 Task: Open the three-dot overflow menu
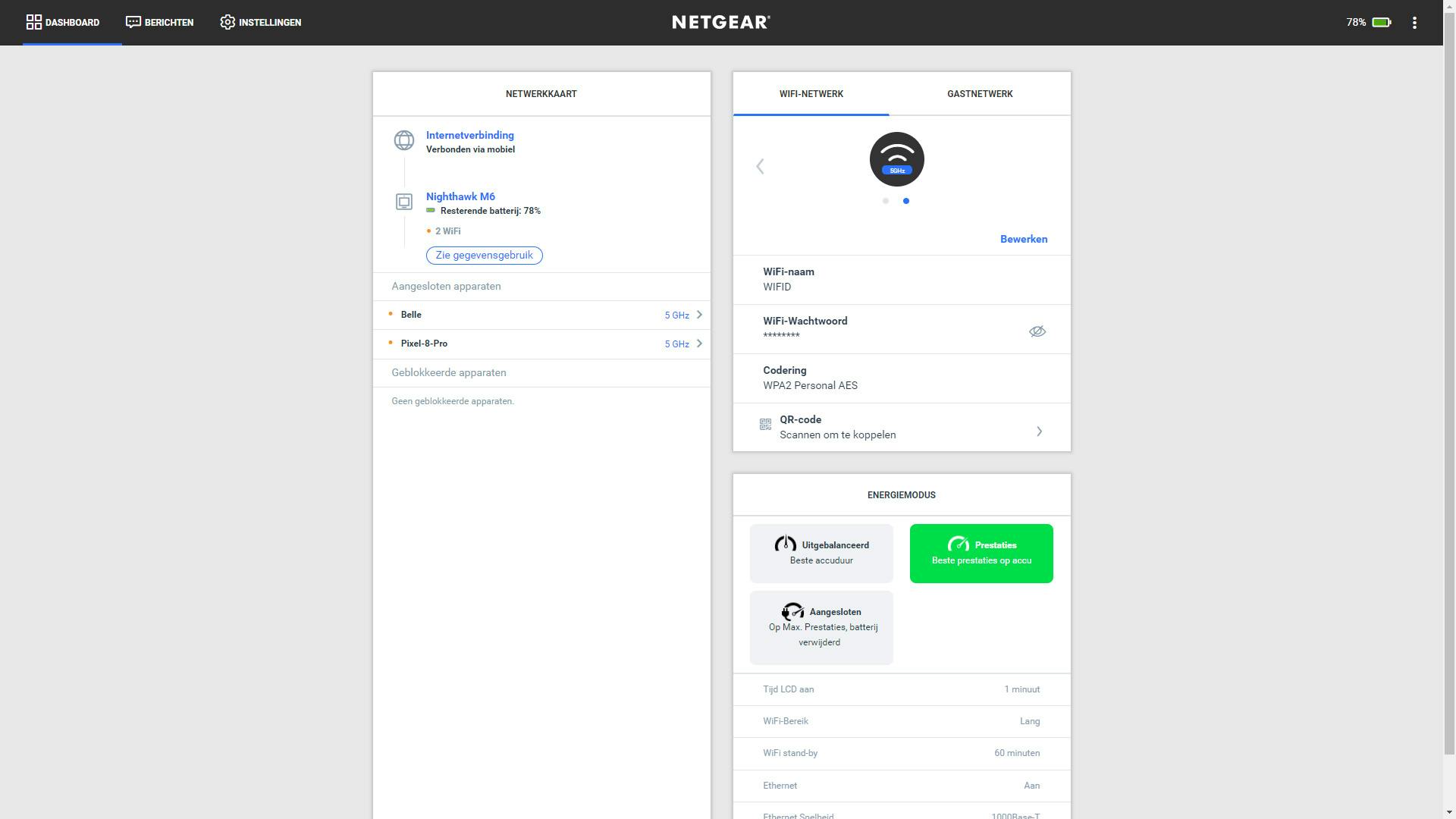pos(1414,23)
